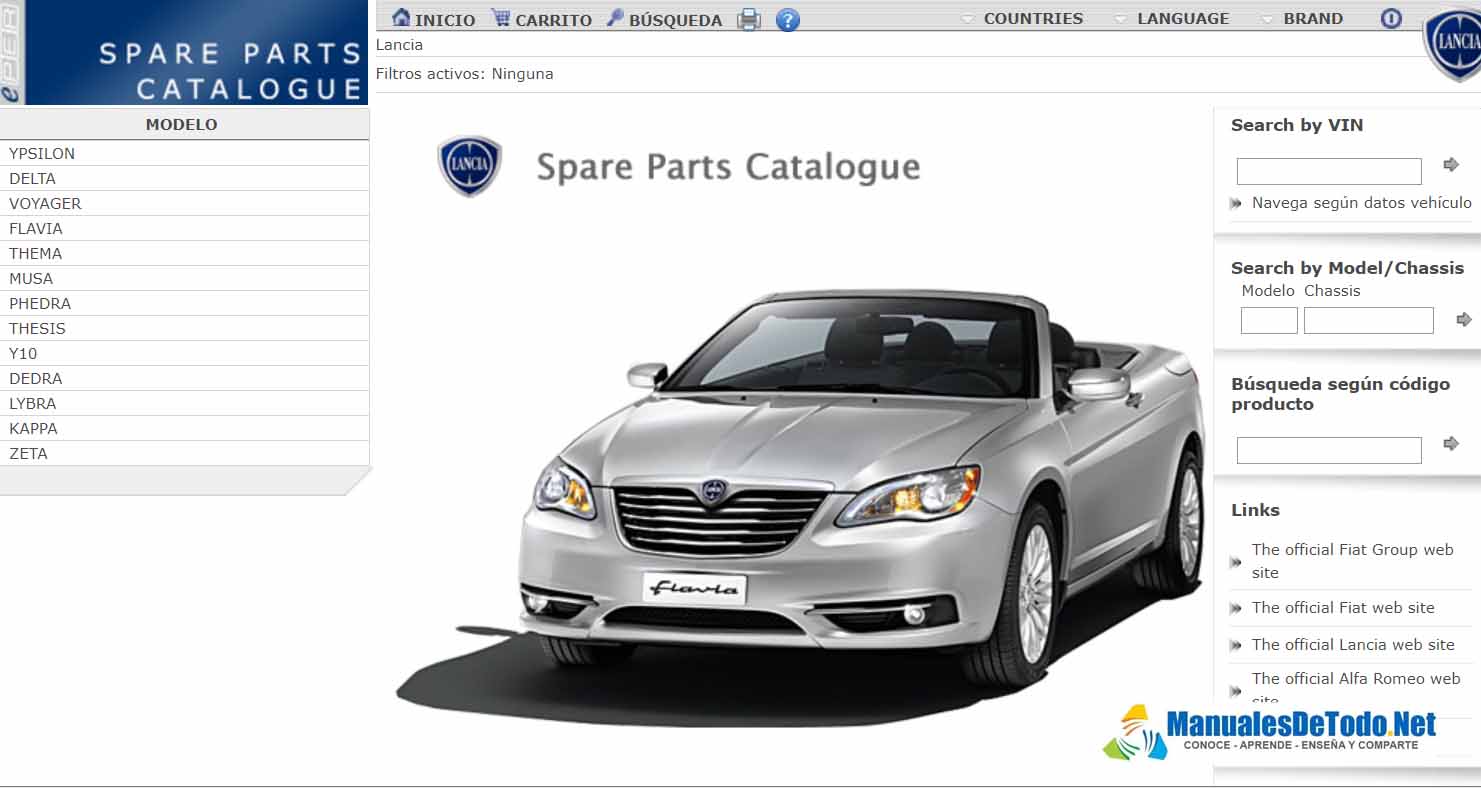Viewport: 1481px width, 788px height.
Task: Select VOYAGER model
Action: pyautogui.click(x=184, y=203)
